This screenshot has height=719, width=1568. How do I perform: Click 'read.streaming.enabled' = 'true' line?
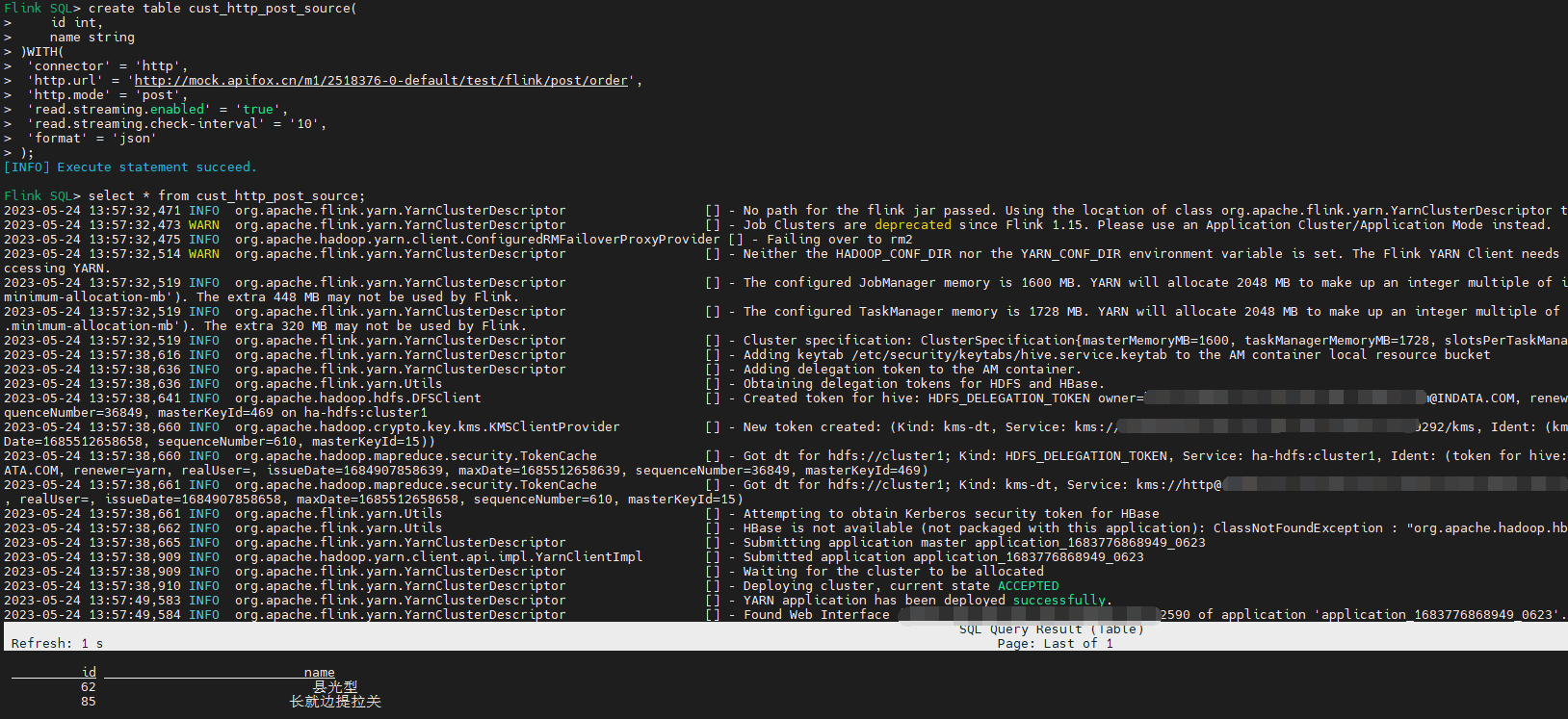pos(158,110)
